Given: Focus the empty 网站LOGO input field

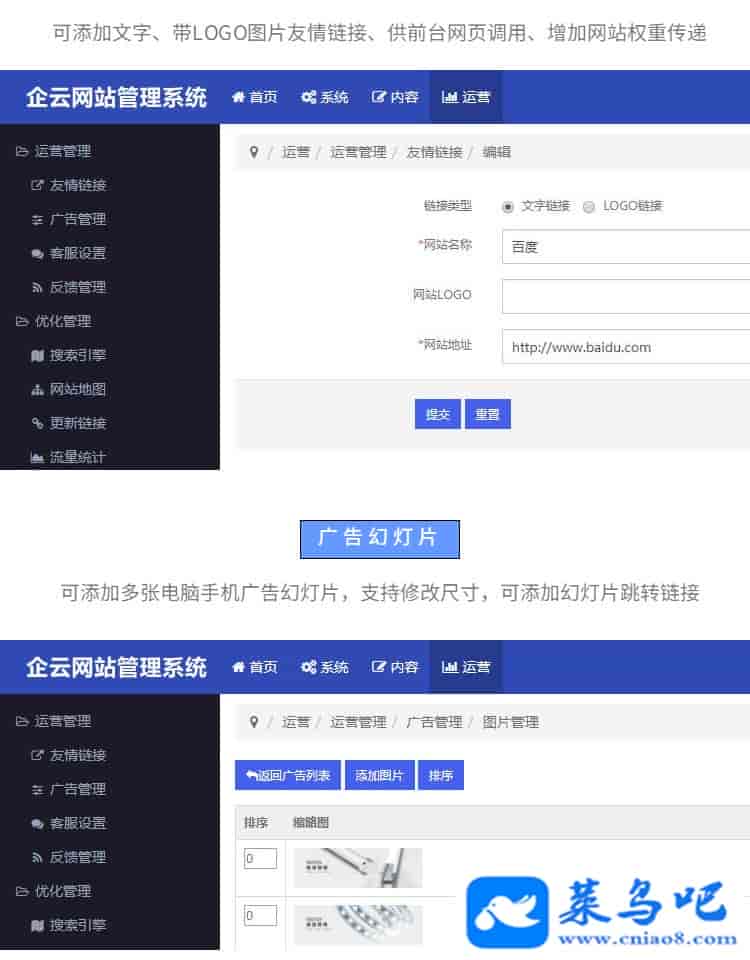Looking at the screenshot, I should click(626, 296).
